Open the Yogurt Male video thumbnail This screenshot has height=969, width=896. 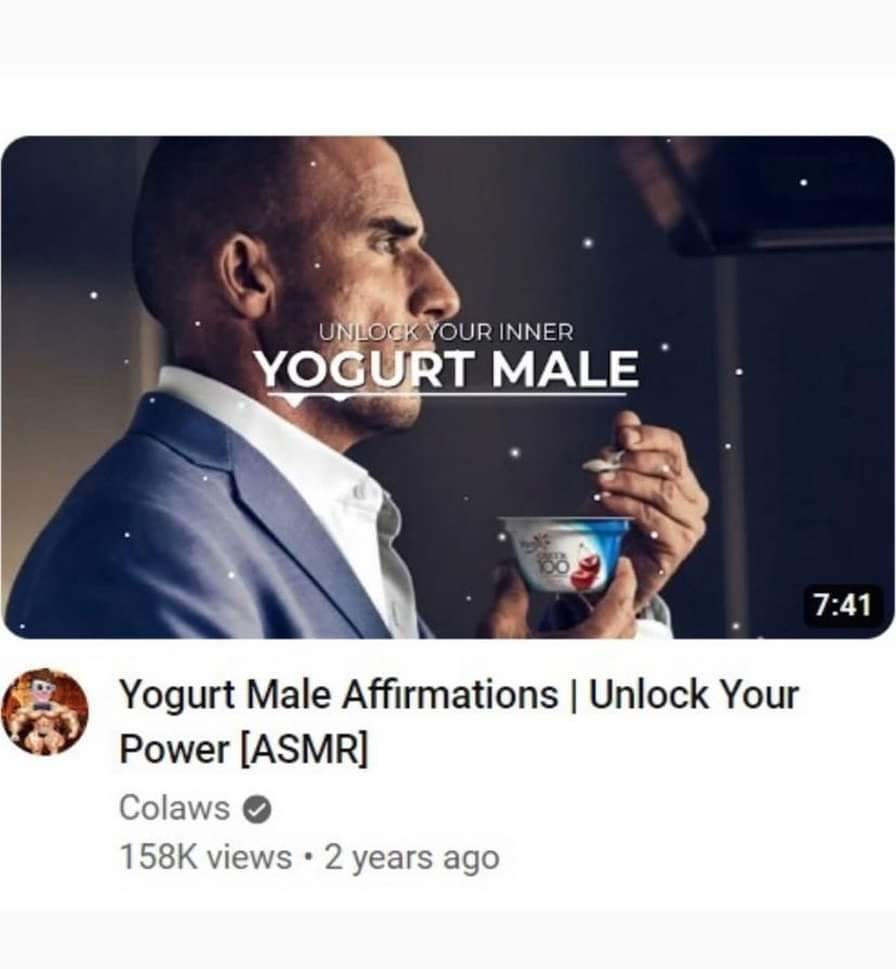[447, 387]
